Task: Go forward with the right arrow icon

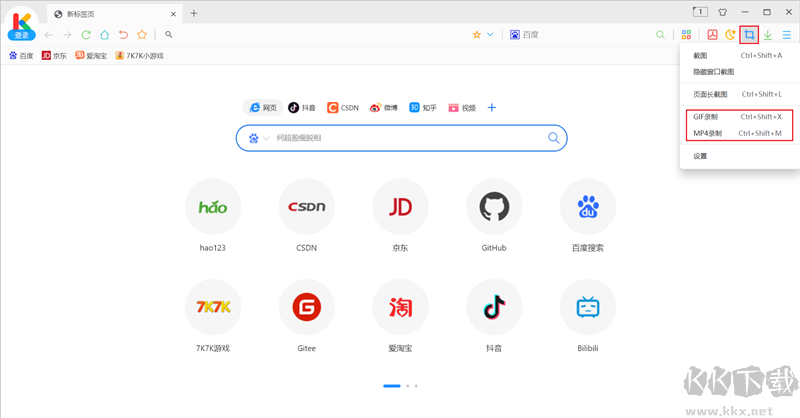Action: 67,35
